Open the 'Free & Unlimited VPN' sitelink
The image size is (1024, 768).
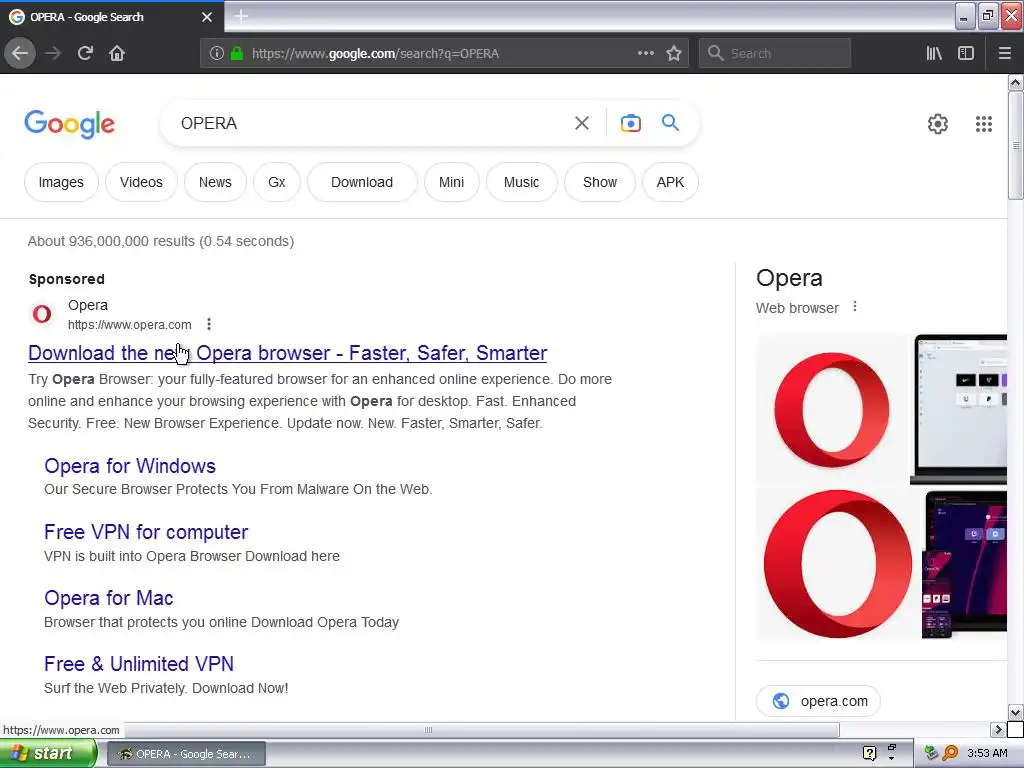click(x=139, y=664)
